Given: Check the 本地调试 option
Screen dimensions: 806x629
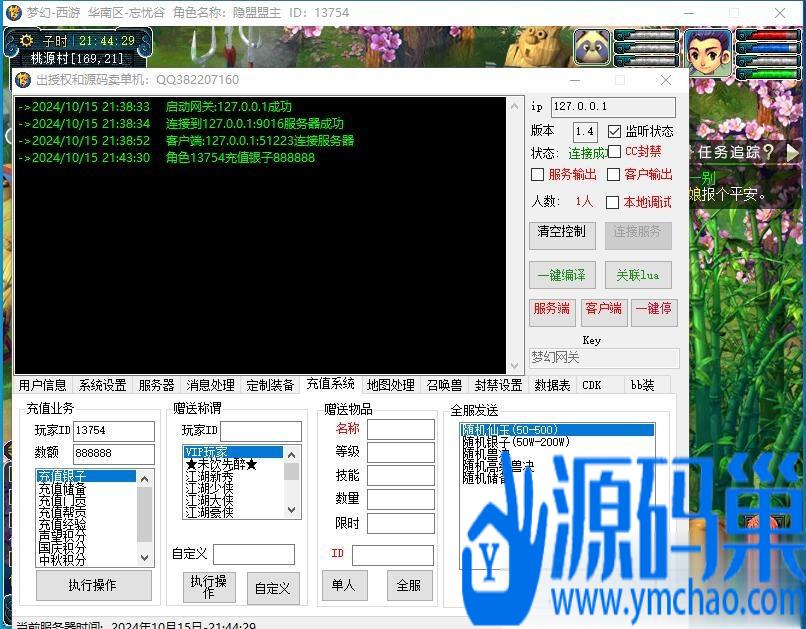Looking at the screenshot, I should tap(613, 202).
